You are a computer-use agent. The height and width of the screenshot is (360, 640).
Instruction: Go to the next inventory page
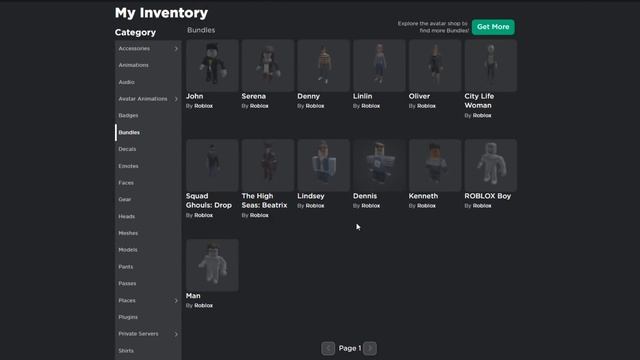point(370,348)
